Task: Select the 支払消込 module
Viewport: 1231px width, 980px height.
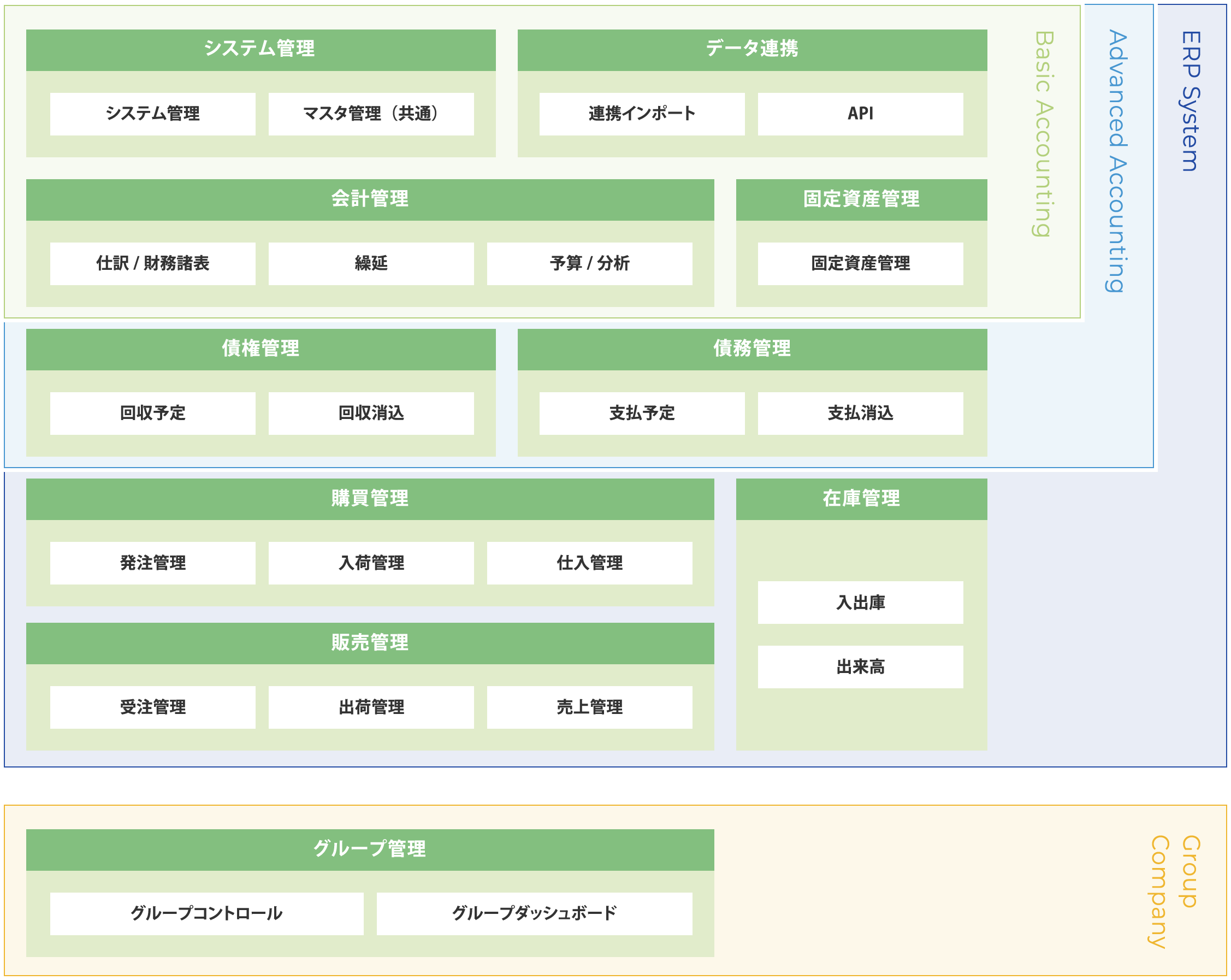Action: [x=860, y=414]
